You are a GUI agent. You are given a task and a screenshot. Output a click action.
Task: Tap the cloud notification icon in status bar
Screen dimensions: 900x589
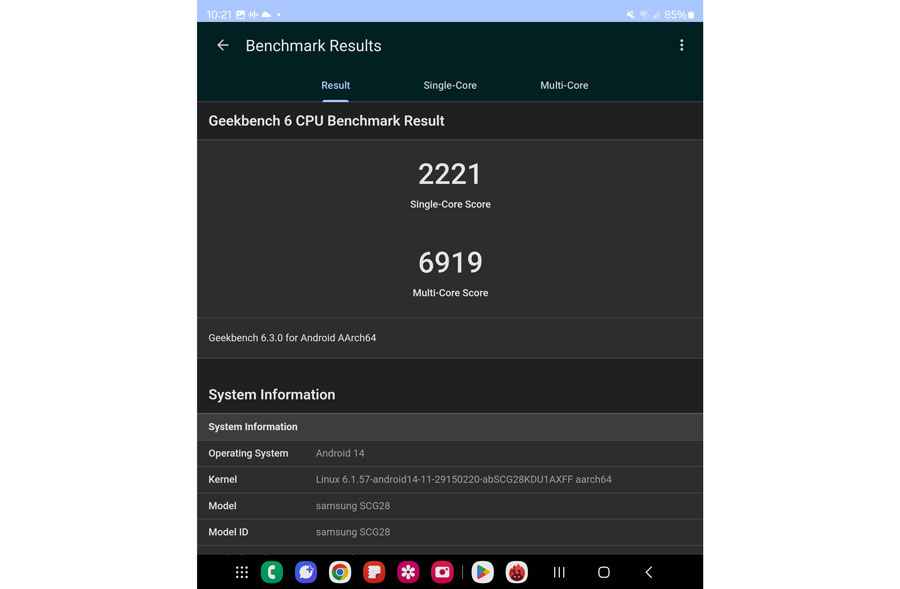tap(266, 14)
